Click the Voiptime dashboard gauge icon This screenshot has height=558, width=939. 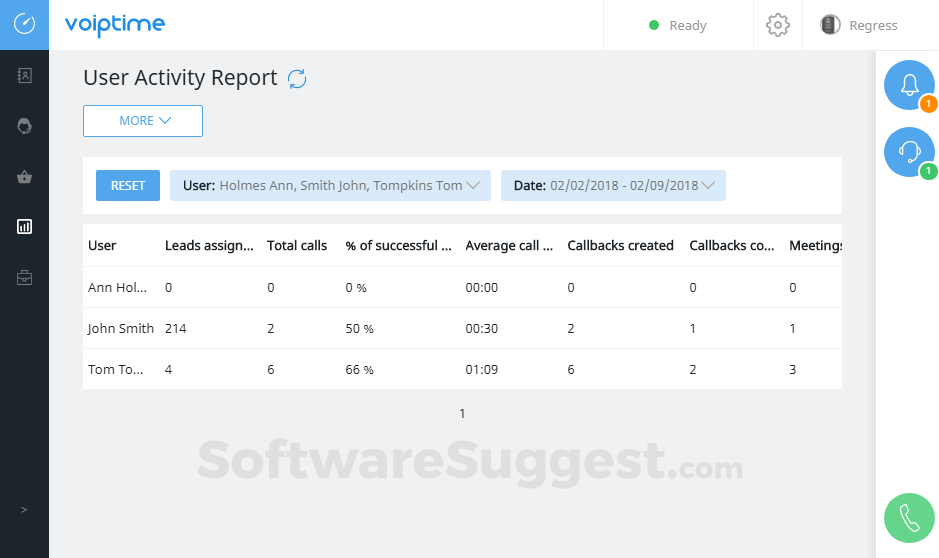pyautogui.click(x=24, y=25)
